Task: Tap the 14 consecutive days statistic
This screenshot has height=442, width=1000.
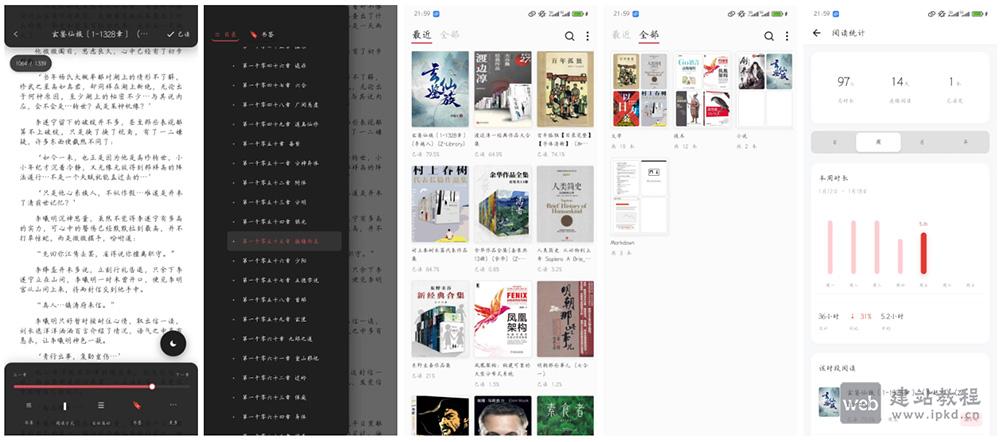Action: (x=899, y=87)
